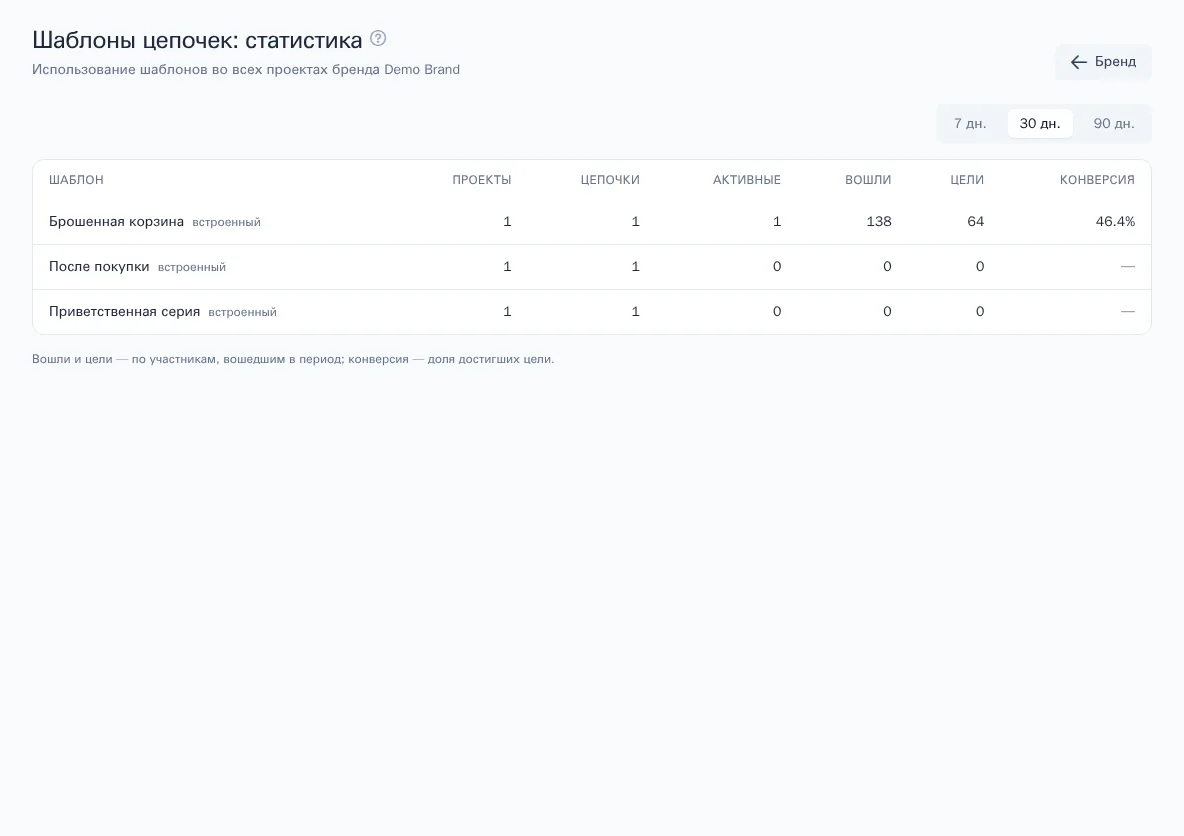Image resolution: width=1184 pixels, height=836 pixels.
Task: Click the ШАБЛОН column header
Action: click(76, 180)
